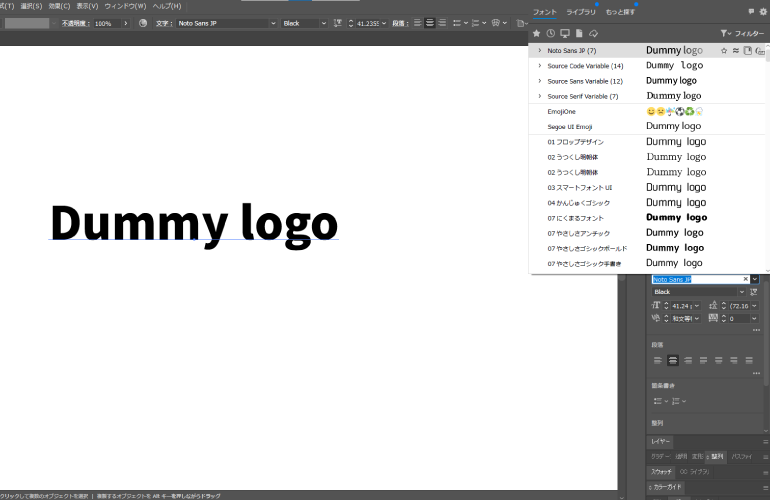This screenshot has height=500, width=770.
Task: Show more paragraph options ellipsis
Action: 756,373
